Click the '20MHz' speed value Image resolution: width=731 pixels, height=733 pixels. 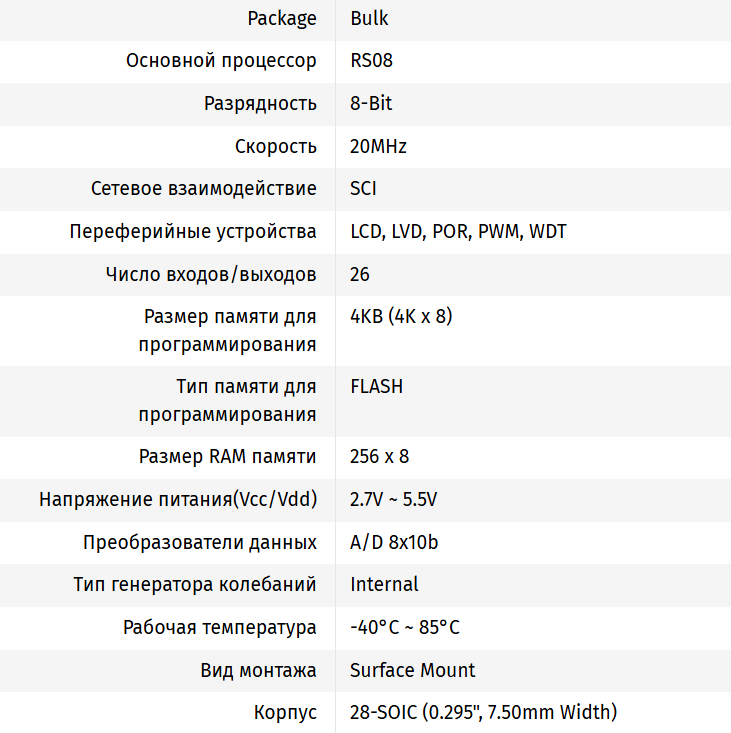pos(378,147)
